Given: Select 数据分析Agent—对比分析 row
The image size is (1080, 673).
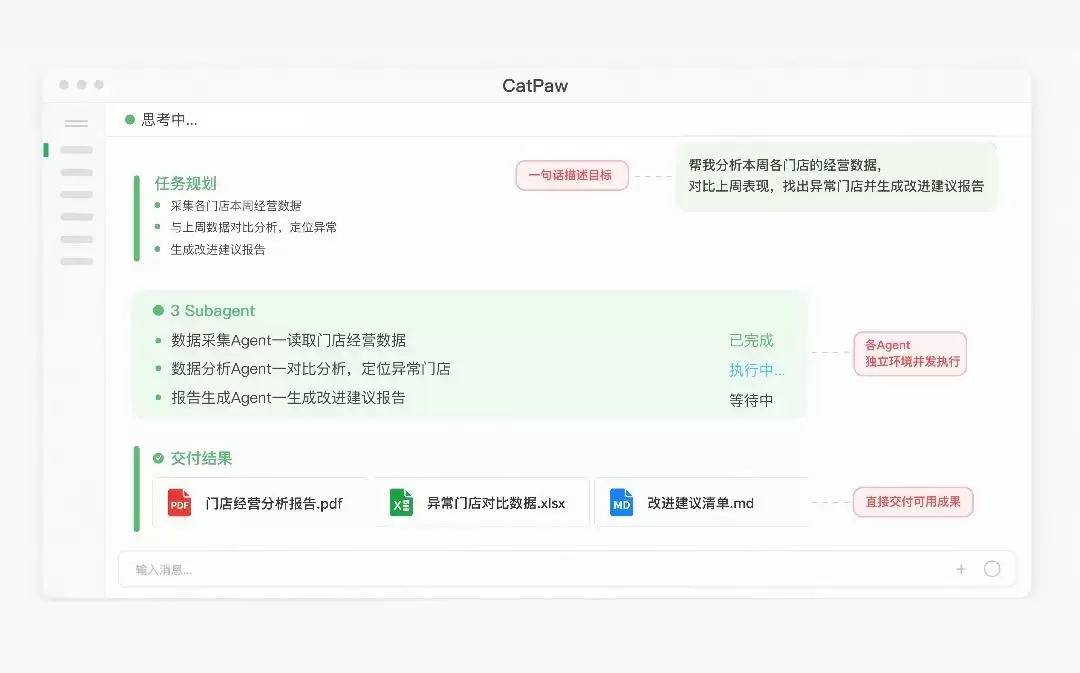Looking at the screenshot, I should [311, 369].
